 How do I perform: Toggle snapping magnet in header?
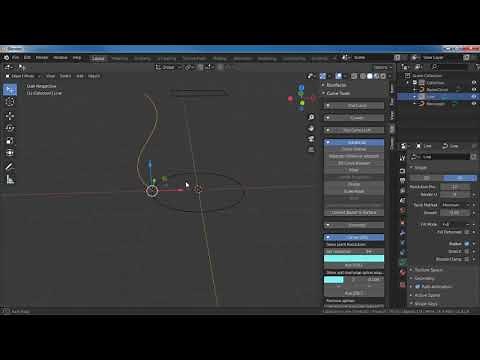[201, 67]
